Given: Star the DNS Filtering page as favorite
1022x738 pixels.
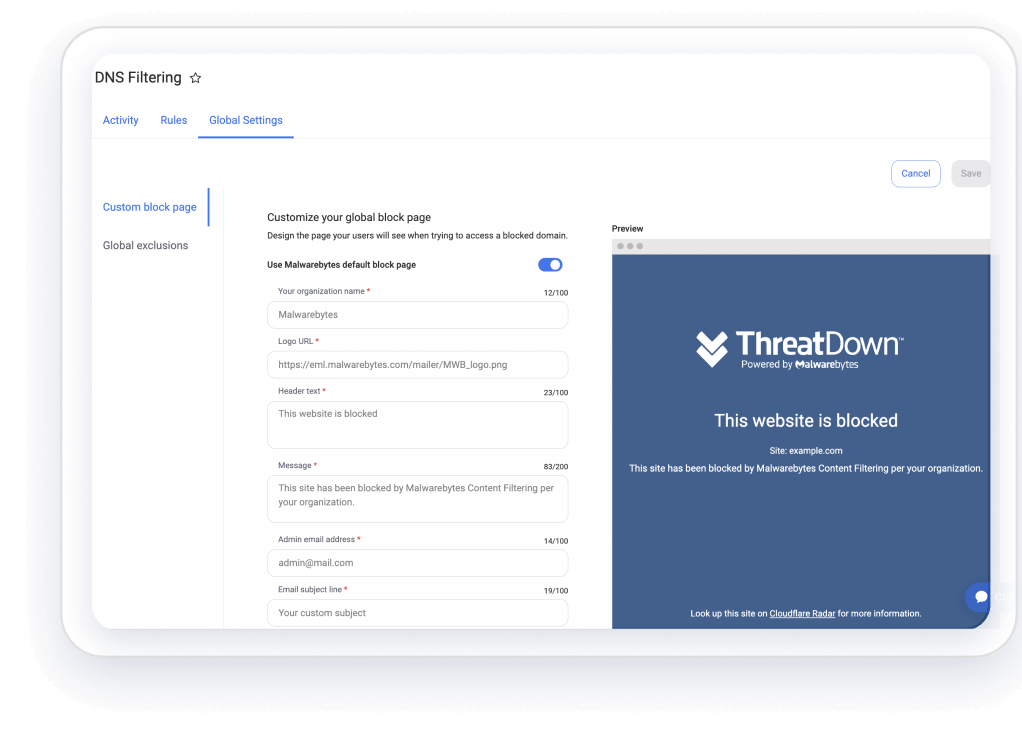Looking at the screenshot, I should tap(196, 78).
